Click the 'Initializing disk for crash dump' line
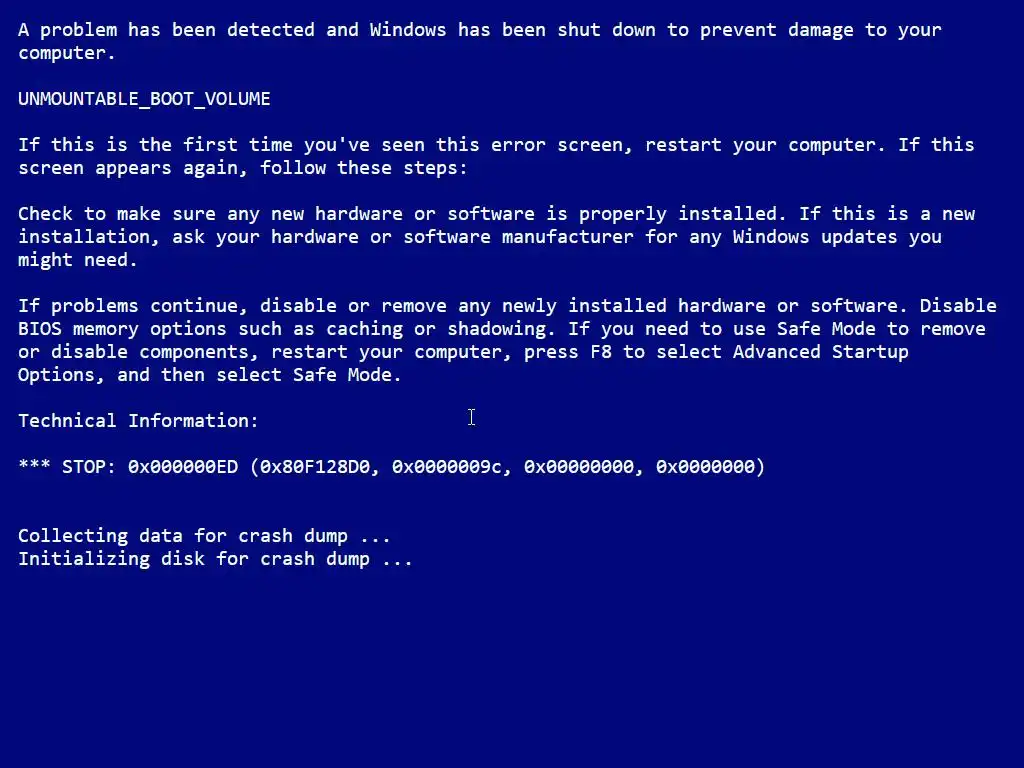Screen dimensions: 1024x768 [x=216, y=558]
